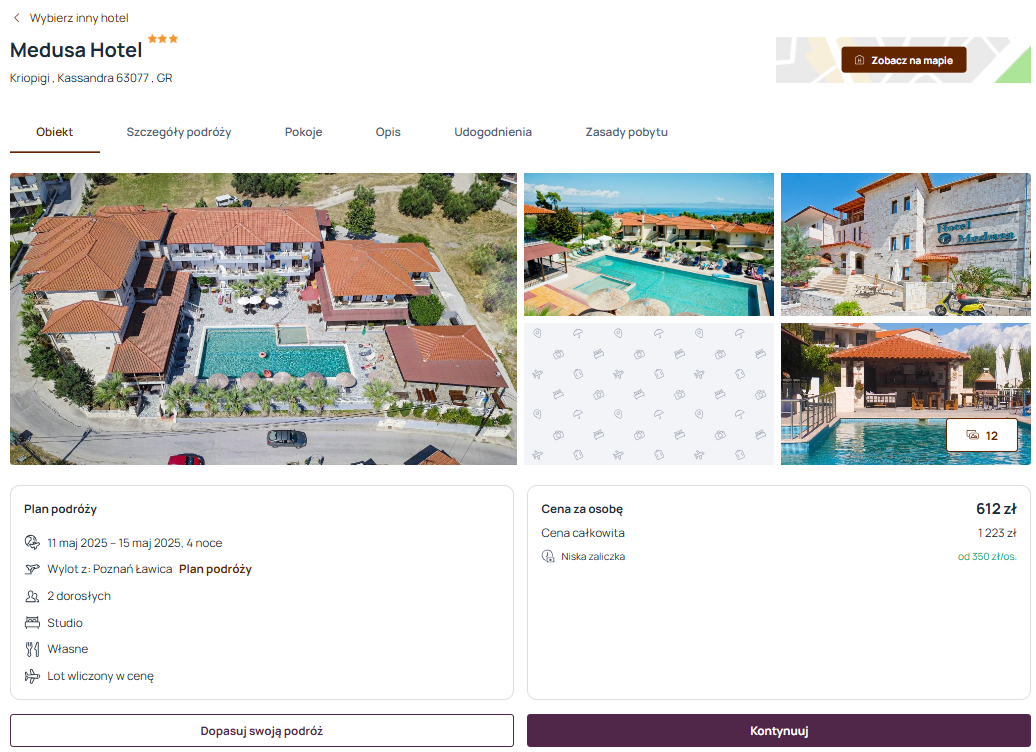Click Dopasuj swoją podróż button
The height and width of the screenshot is (752, 1036).
(262, 731)
